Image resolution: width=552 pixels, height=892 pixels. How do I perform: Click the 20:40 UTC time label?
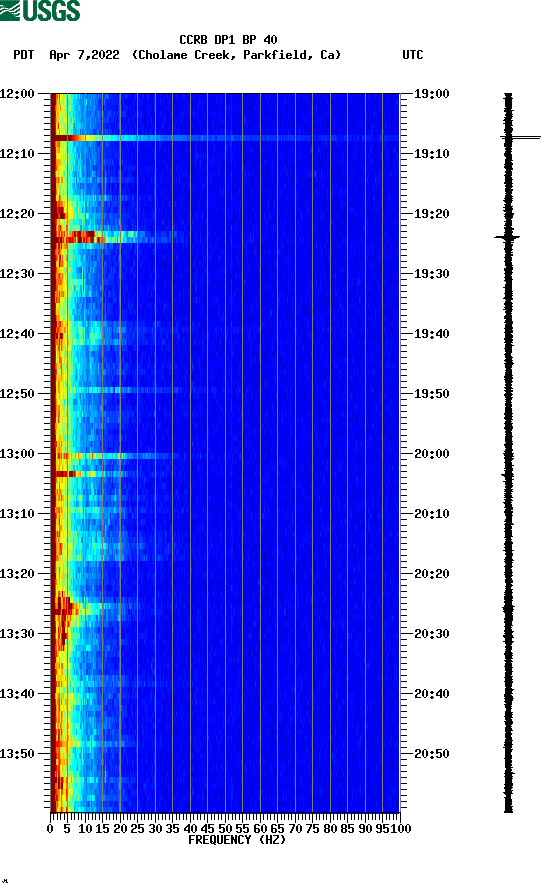click(432, 694)
